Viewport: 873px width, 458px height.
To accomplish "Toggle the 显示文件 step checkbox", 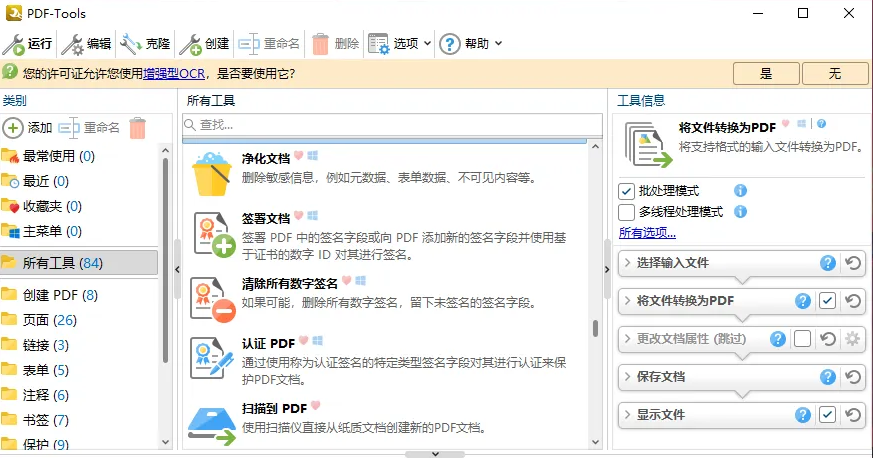I will tap(827, 415).
